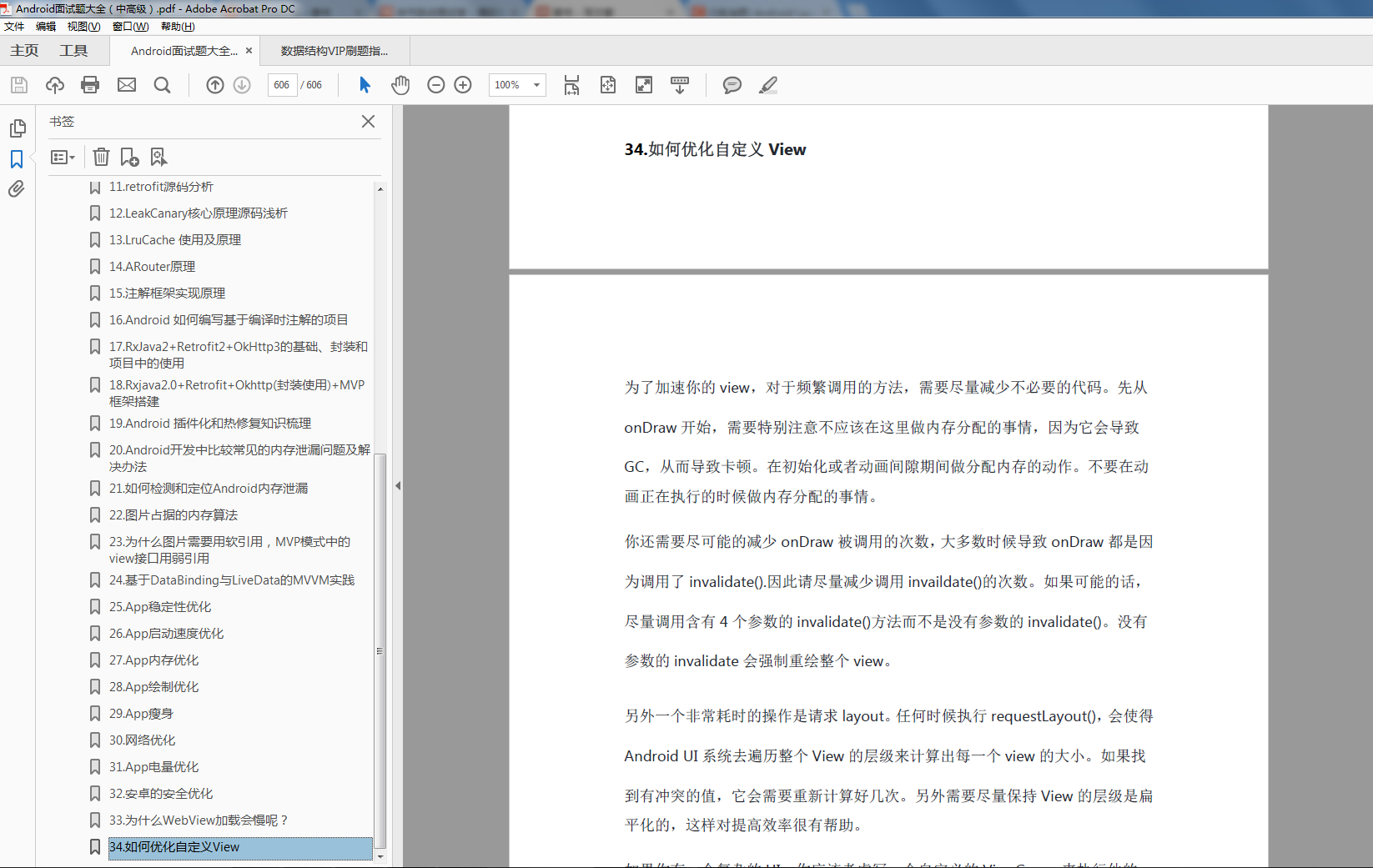
Task: Switch to the 主页 tab
Action: (24, 51)
